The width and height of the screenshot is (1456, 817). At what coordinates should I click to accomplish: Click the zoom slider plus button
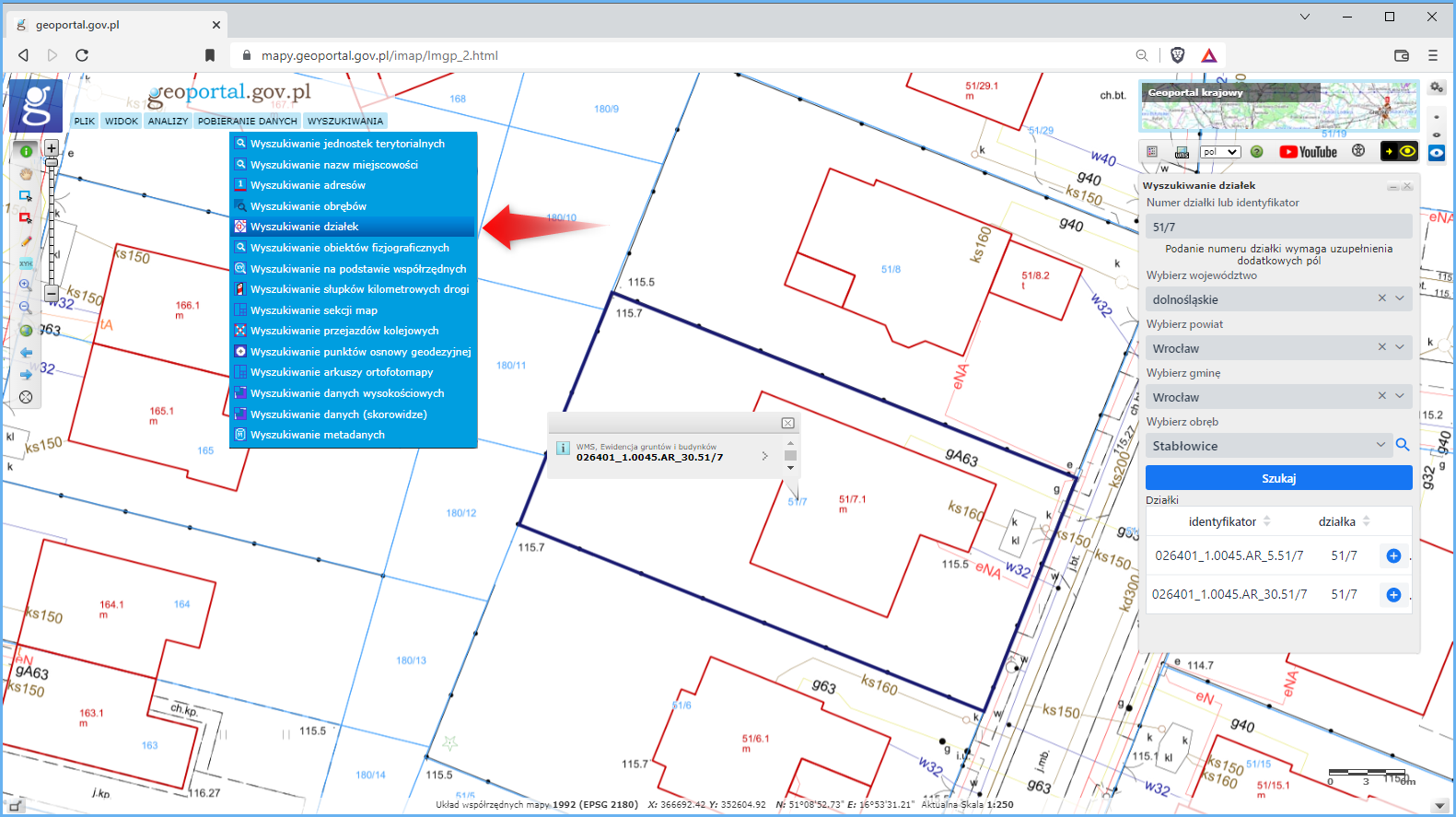tap(52, 147)
